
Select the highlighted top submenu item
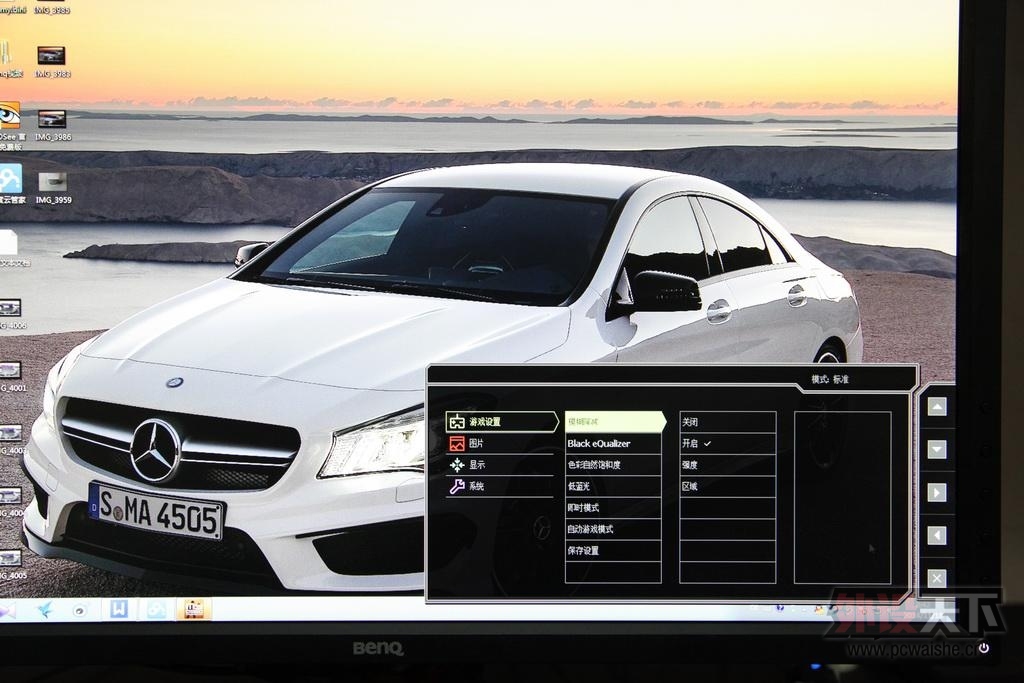pyautogui.click(x=615, y=422)
